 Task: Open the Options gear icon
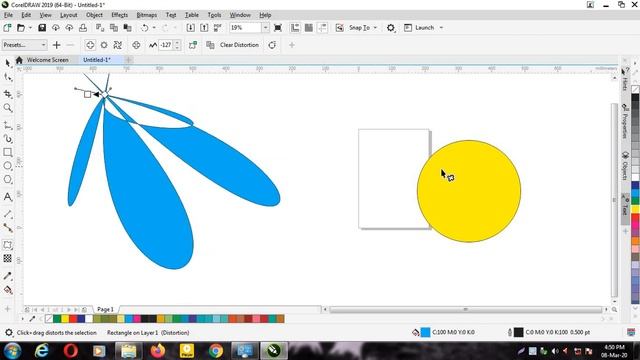point(391,28)
